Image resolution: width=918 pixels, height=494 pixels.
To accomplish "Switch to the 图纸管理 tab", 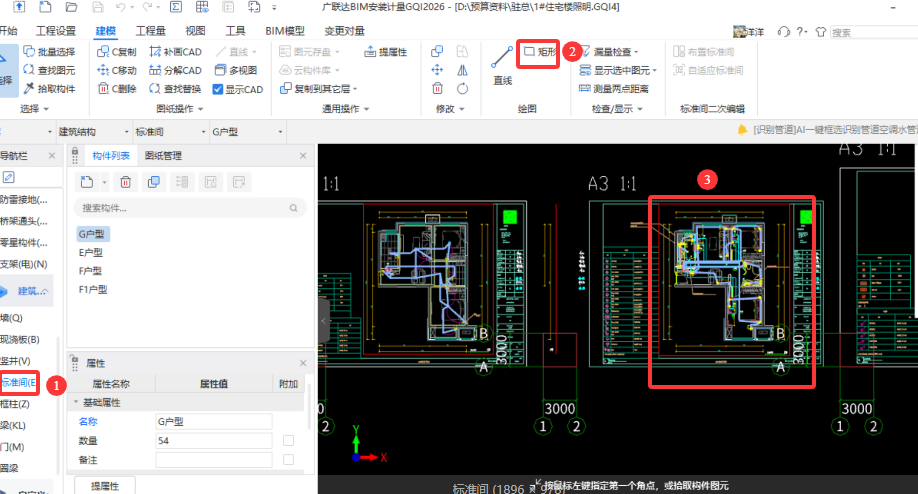I will coord(163,156).
